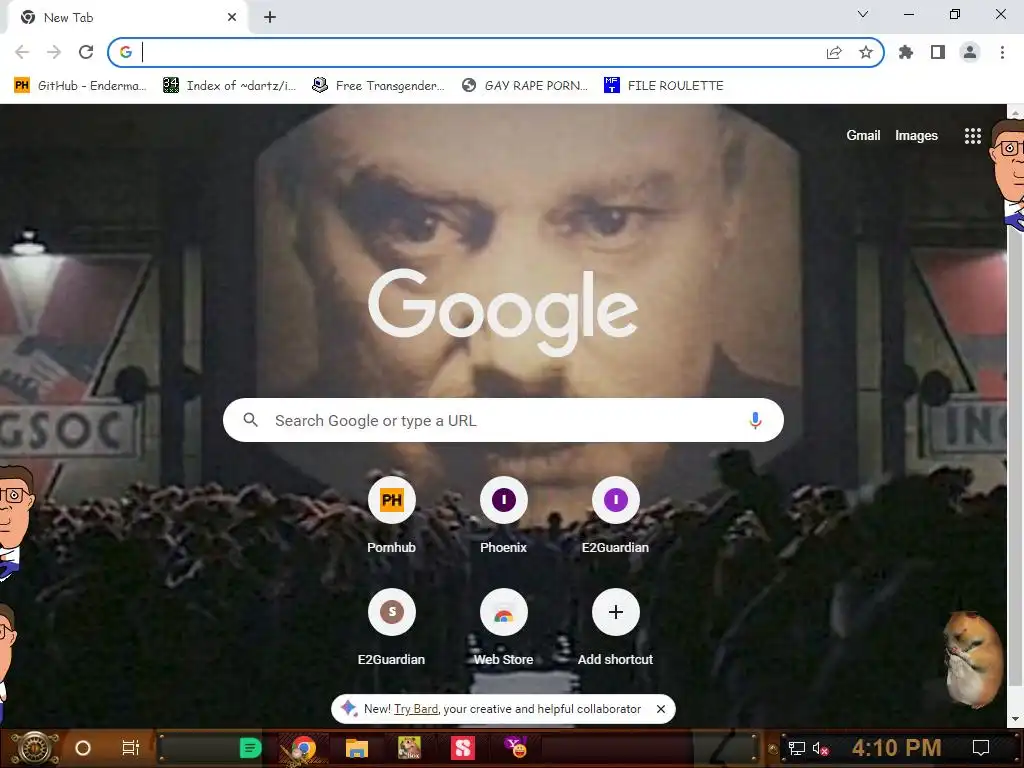Open the FILE ROULETTE bookmark

pos(664,86)
